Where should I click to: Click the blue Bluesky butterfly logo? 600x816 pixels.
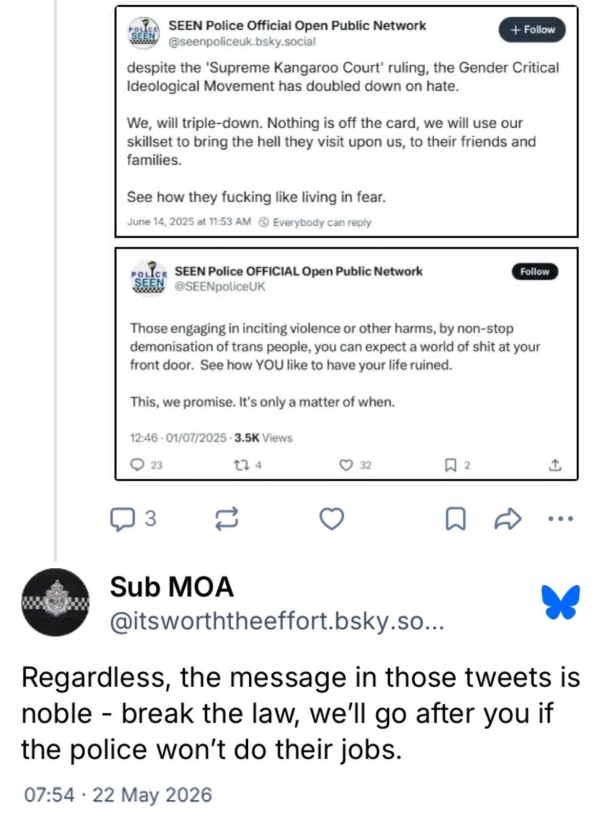[x=560, y=602]
